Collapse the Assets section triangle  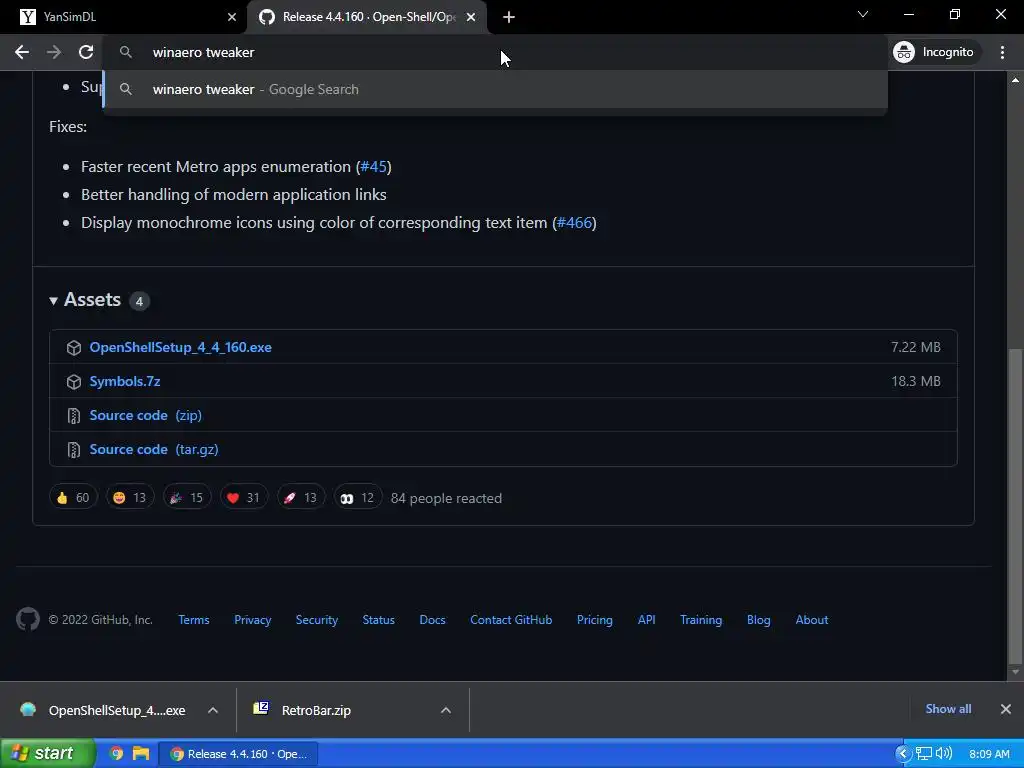coord(54,300)
